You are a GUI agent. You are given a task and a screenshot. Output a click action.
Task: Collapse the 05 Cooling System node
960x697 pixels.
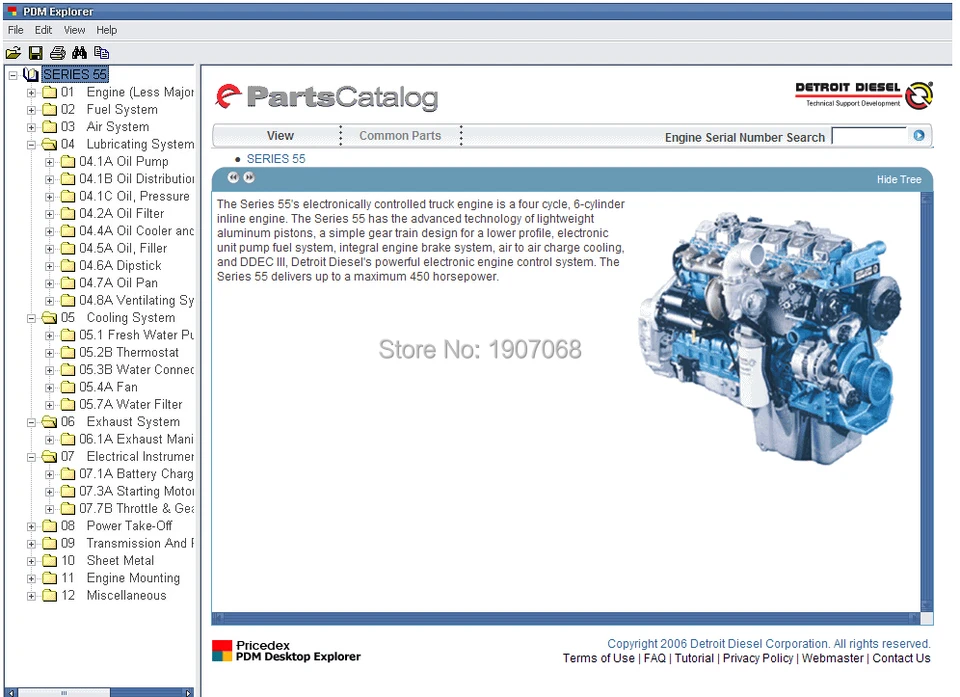tap(31, 318)
